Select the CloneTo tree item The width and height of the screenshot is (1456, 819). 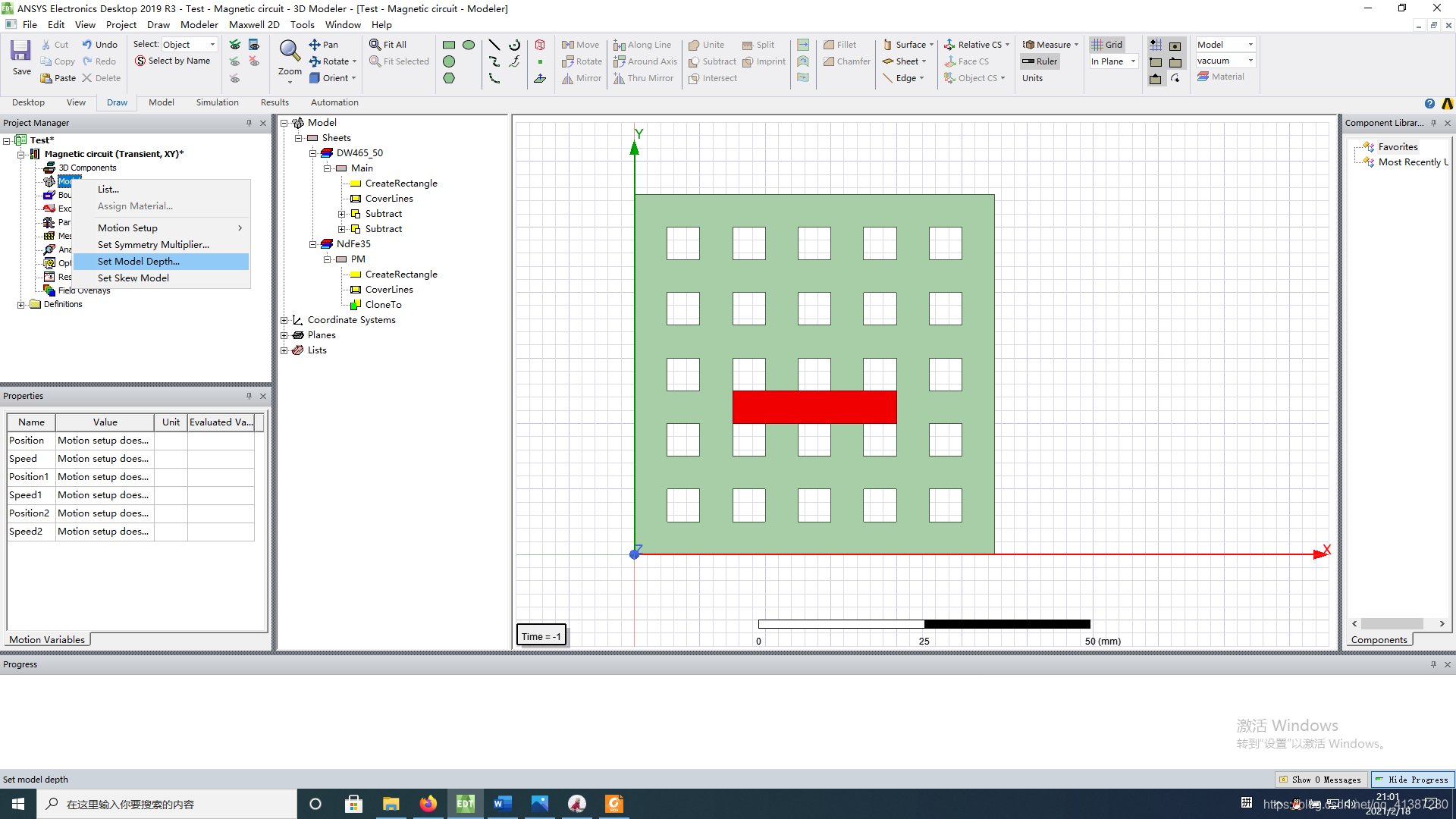[x=383, y=305]
